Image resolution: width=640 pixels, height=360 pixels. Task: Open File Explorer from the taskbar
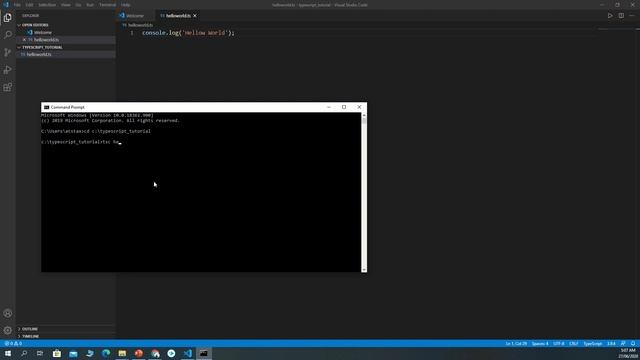122,353
